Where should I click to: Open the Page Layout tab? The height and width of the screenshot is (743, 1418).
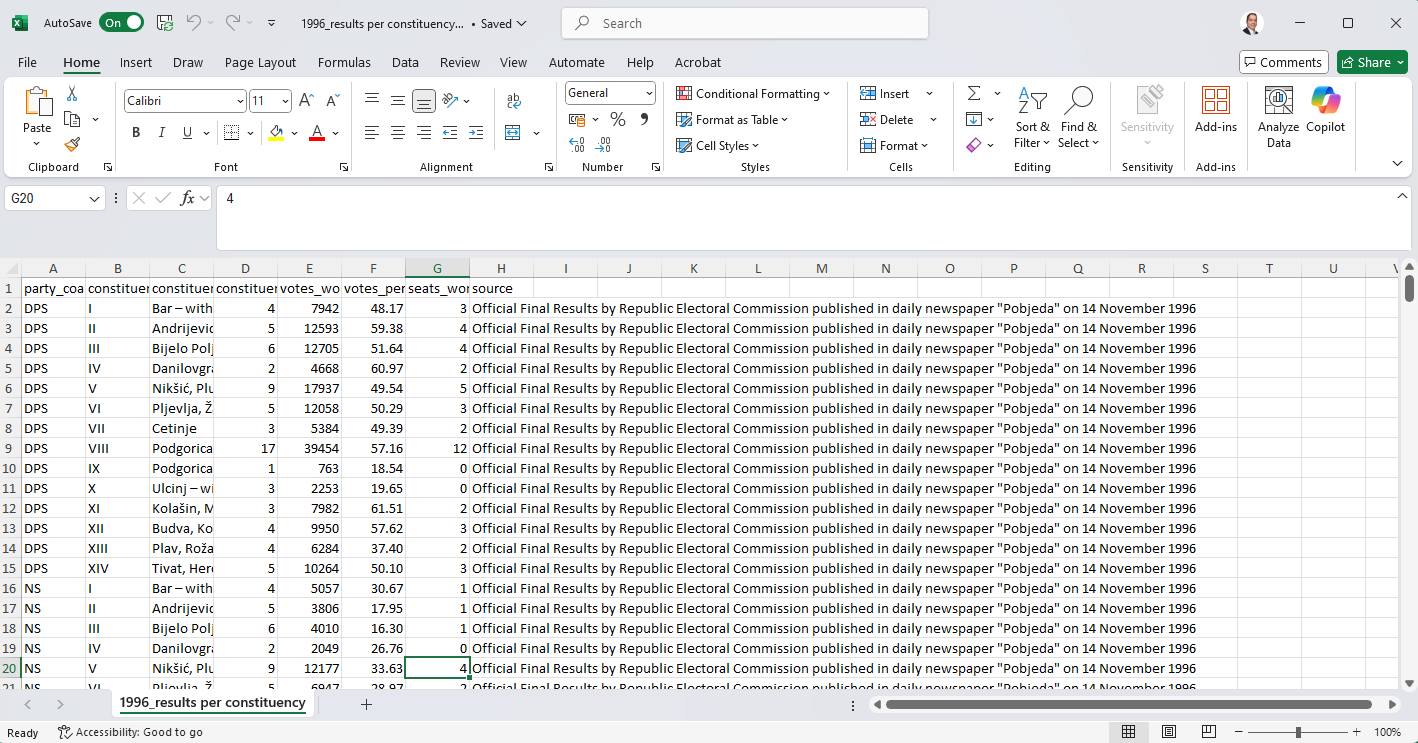(260, 62)
